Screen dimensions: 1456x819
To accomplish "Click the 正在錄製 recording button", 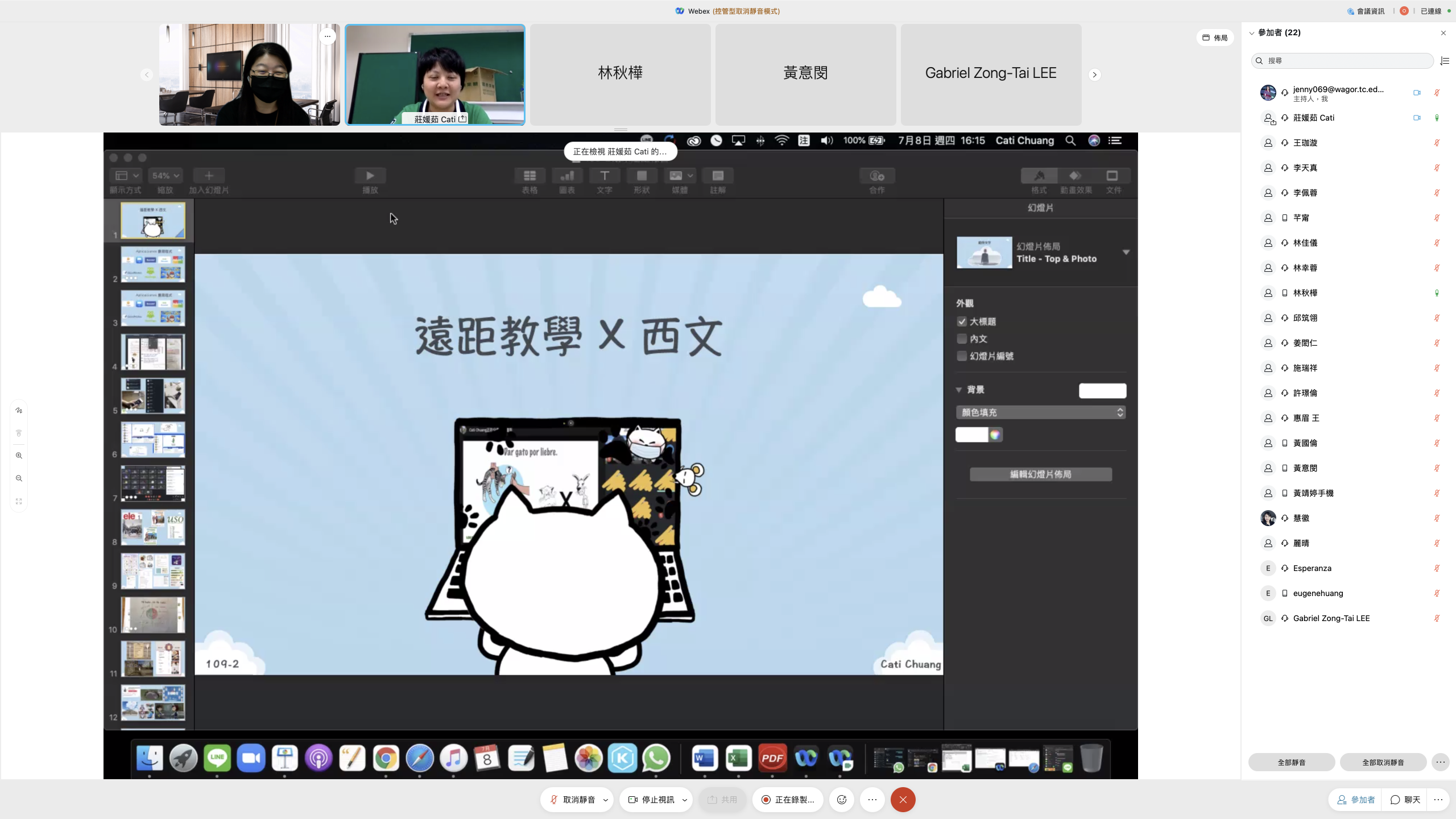I will [788, 800].
